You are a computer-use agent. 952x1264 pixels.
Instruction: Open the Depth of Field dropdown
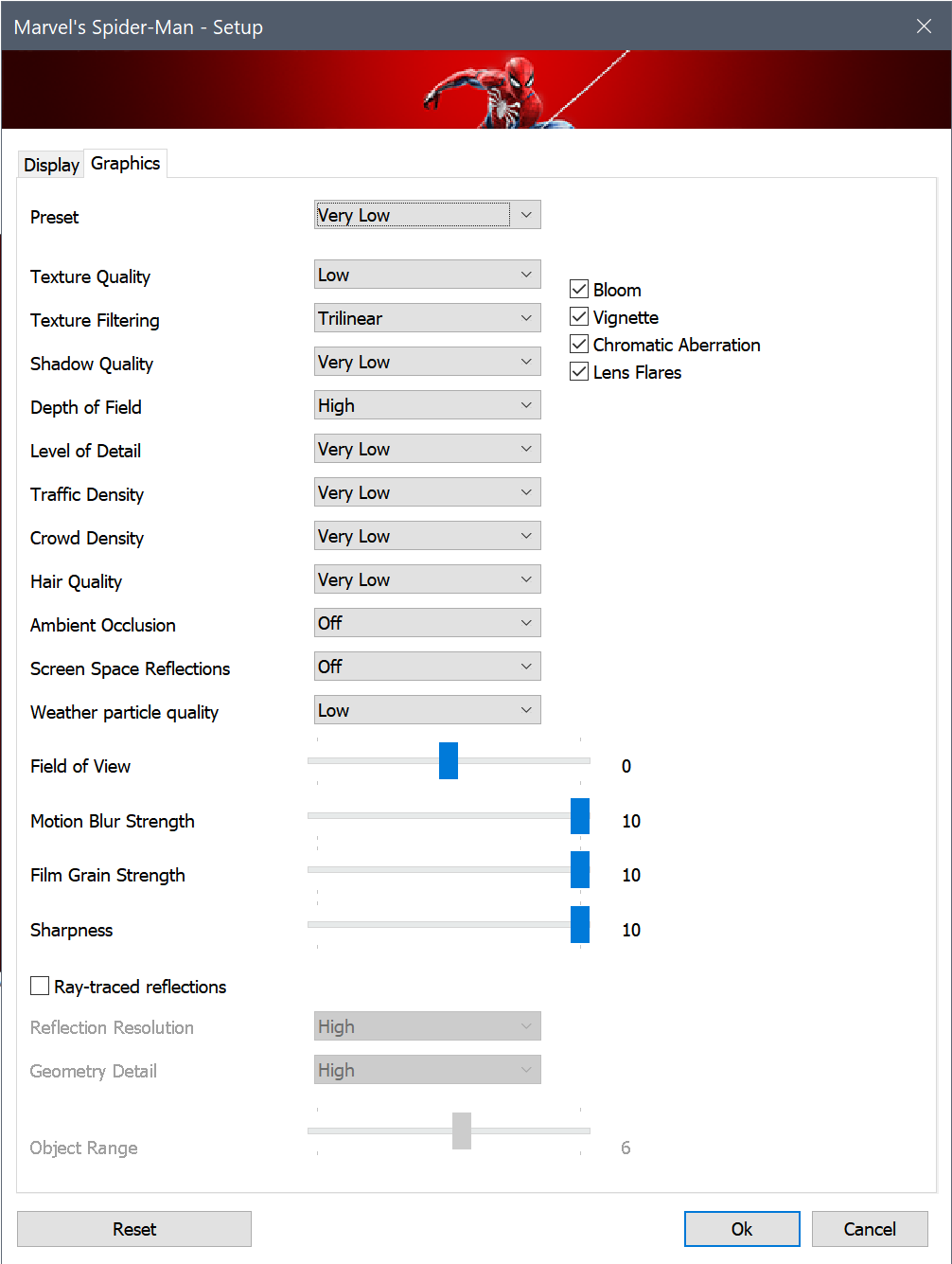click(x=428, y=405)
